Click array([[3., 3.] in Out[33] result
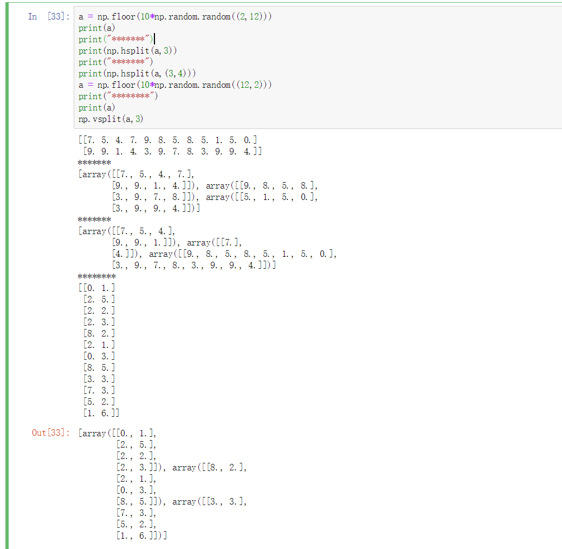The width and height of the screenshot is (562, 549). click(x=209, y=502)
